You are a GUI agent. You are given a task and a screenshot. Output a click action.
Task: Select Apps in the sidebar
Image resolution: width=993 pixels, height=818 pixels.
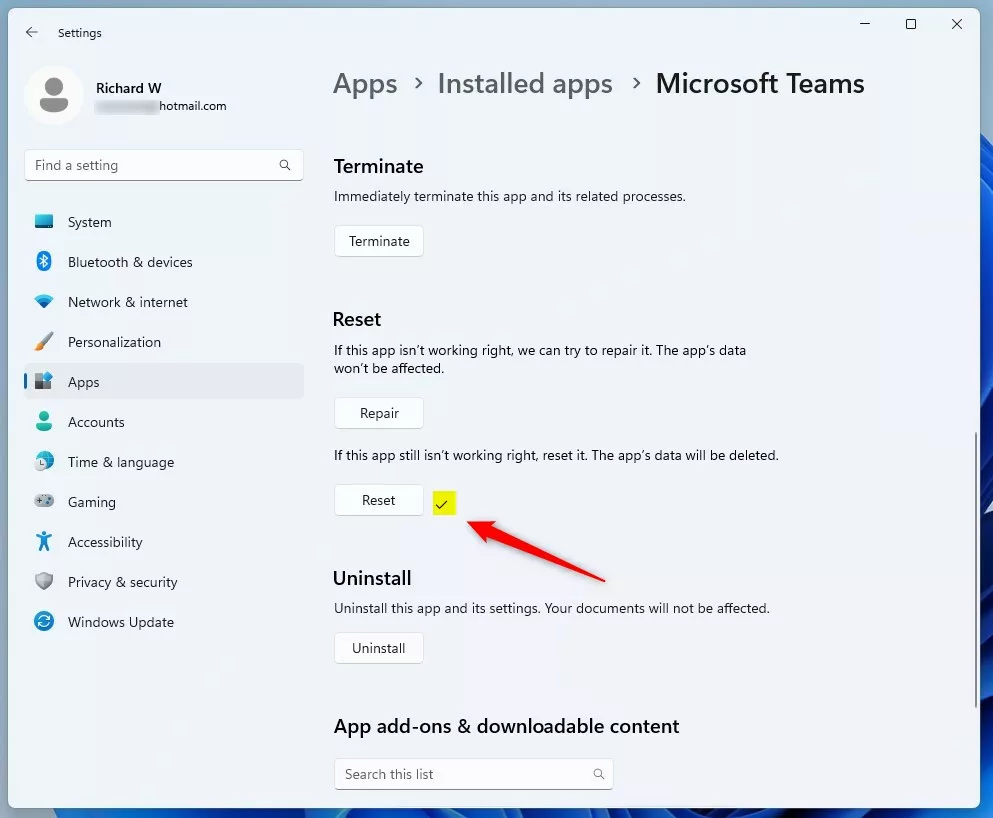pyautogui.click(x=164, y=382)
